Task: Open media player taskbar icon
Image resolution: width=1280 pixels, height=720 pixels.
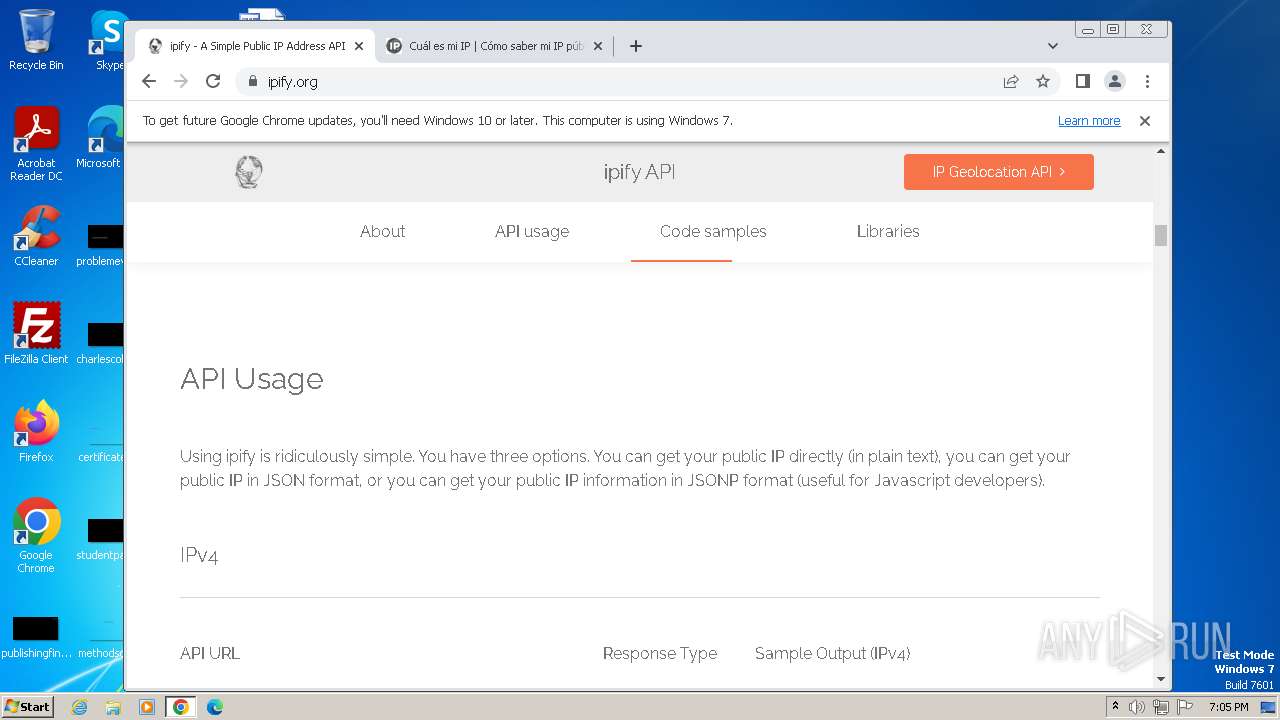Action: tap(147, 707)
